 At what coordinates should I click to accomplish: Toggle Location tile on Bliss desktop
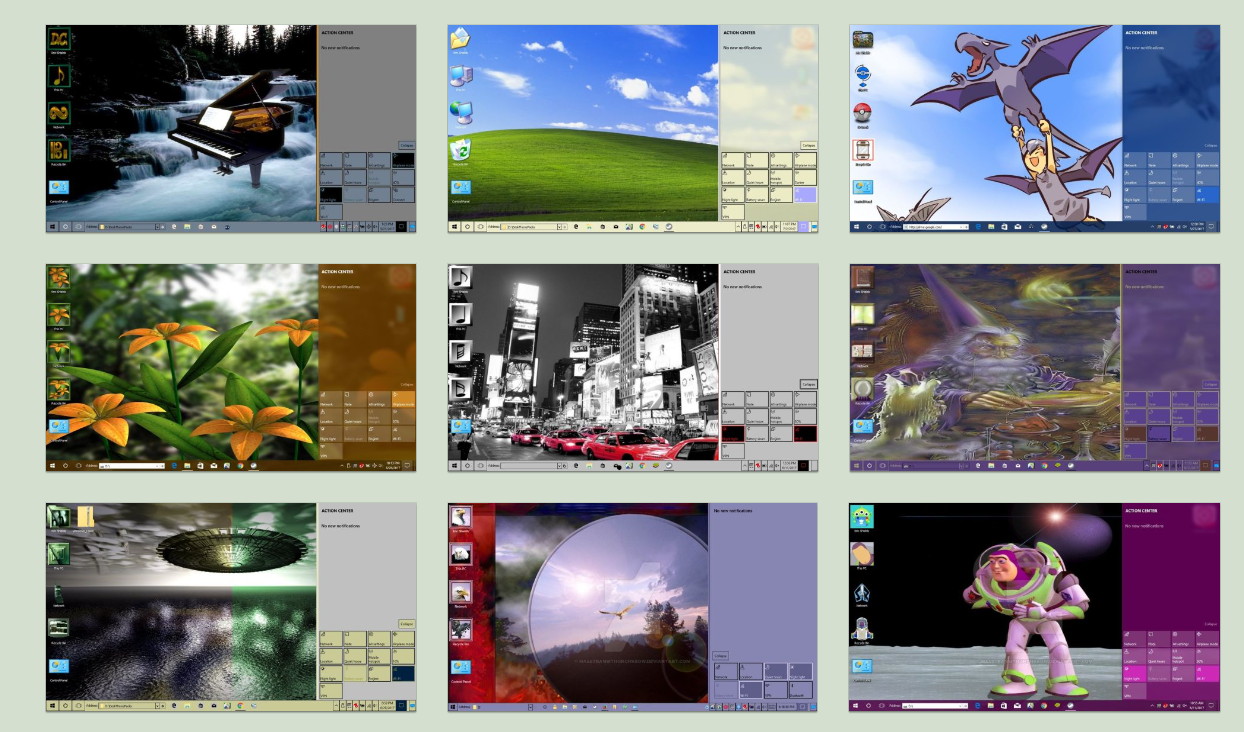[x=733, y=177]
